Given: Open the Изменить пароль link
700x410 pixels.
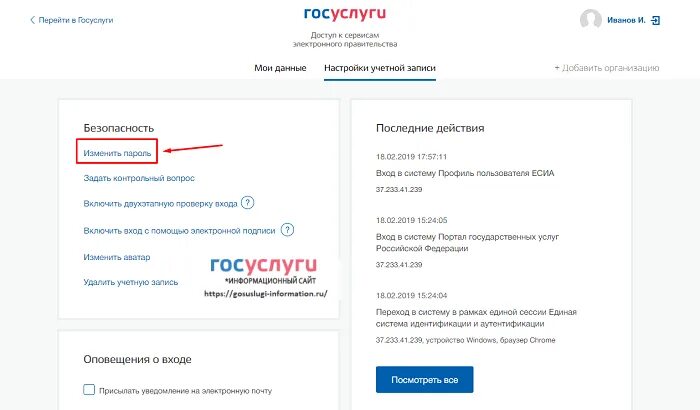Looking at the screenshot, I should click(117, 153).
